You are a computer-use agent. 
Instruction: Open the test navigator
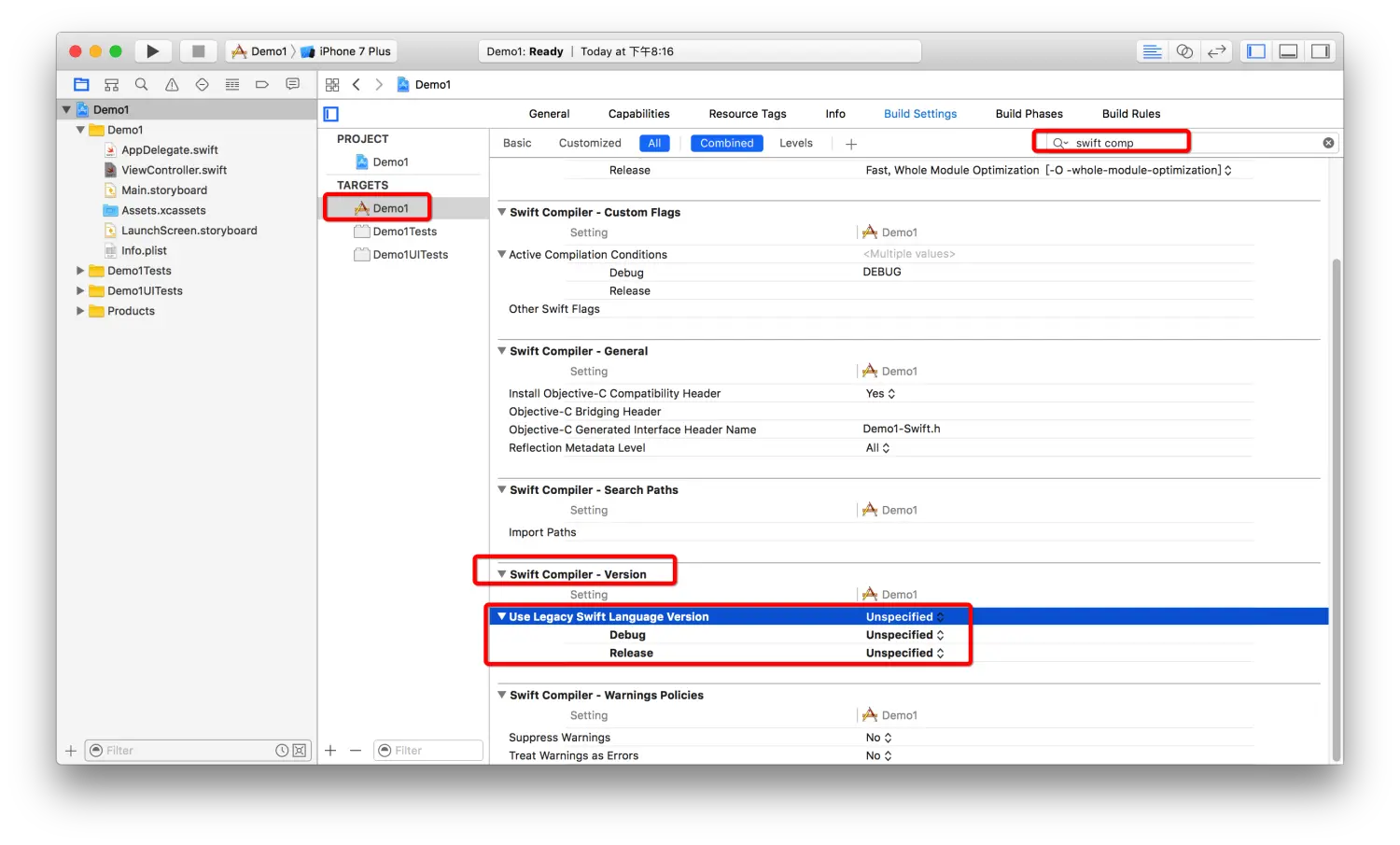point(202,84)
